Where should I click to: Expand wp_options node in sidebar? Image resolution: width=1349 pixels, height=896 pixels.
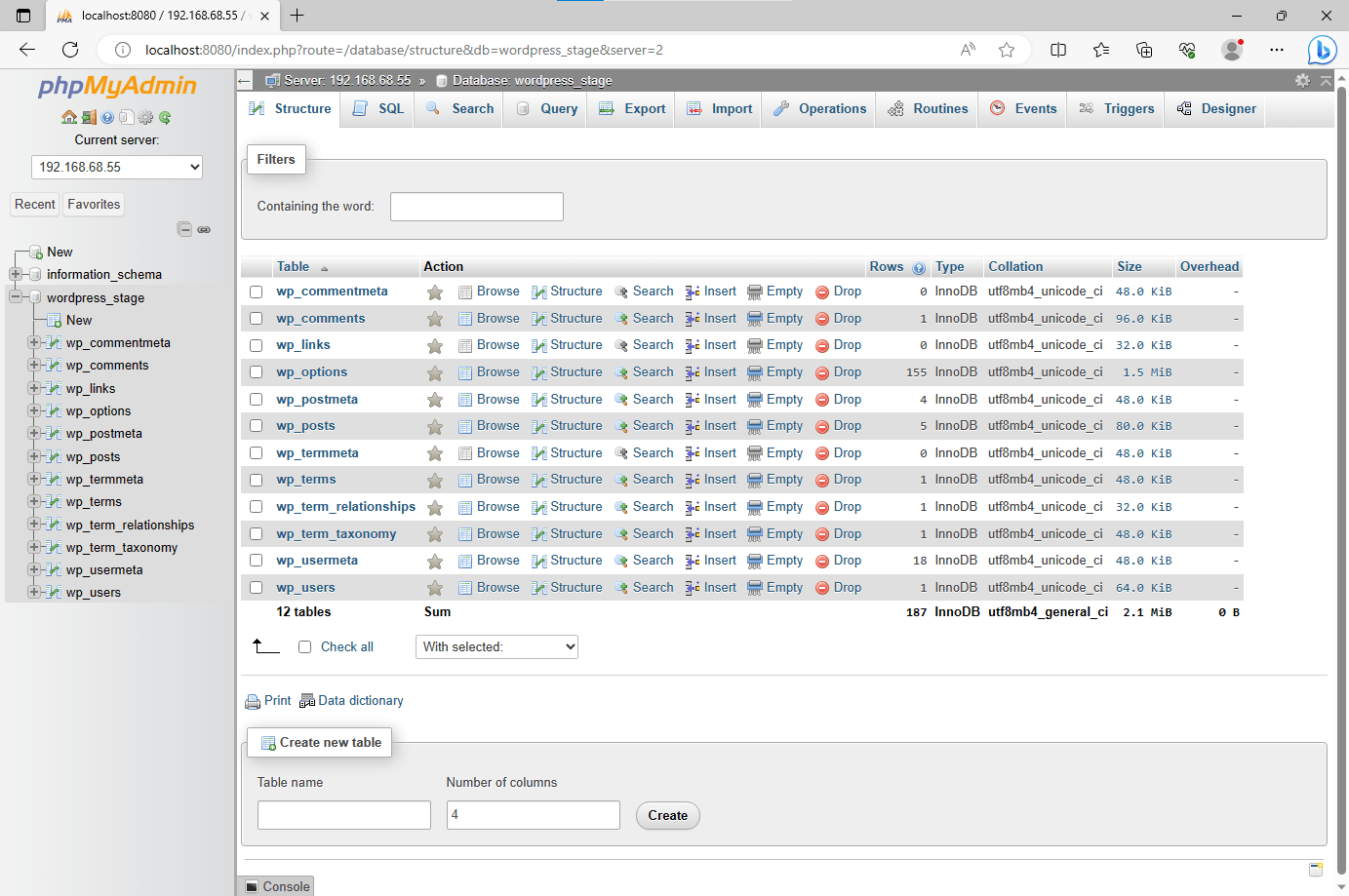34,410
